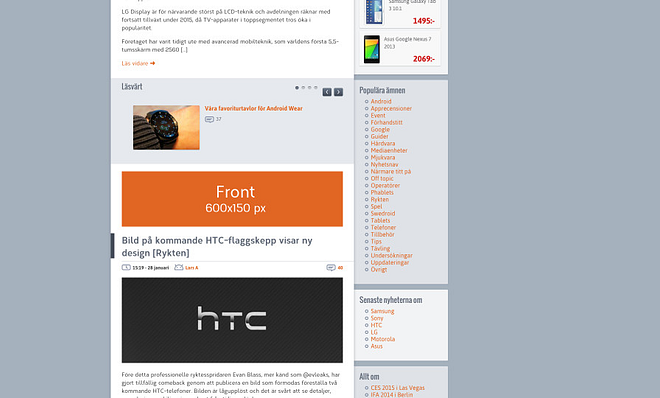Click the '15:19 - 28 januari' timestamp
Image resolution: width=660 pixels, height=398 pixels.
[151, 268]
